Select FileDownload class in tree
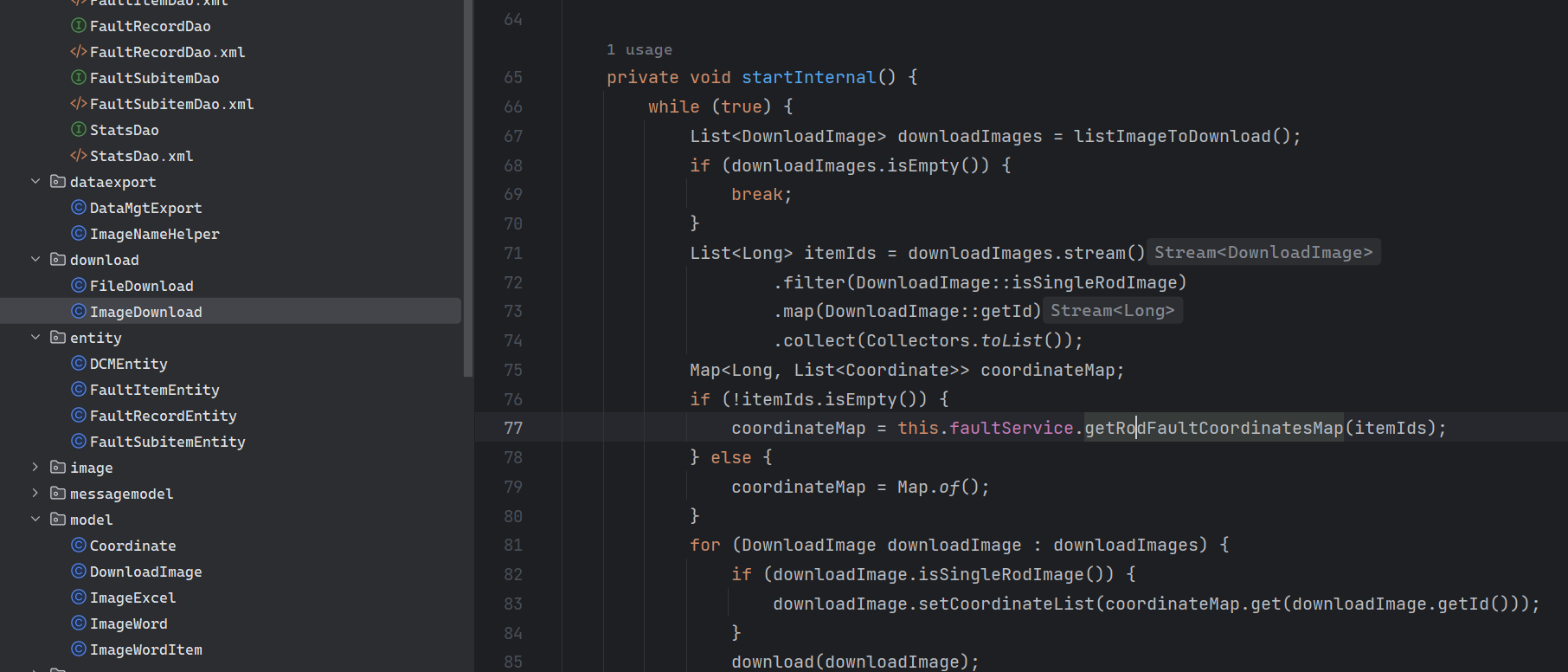This screenshot has width=1568, height=672. 142,286
